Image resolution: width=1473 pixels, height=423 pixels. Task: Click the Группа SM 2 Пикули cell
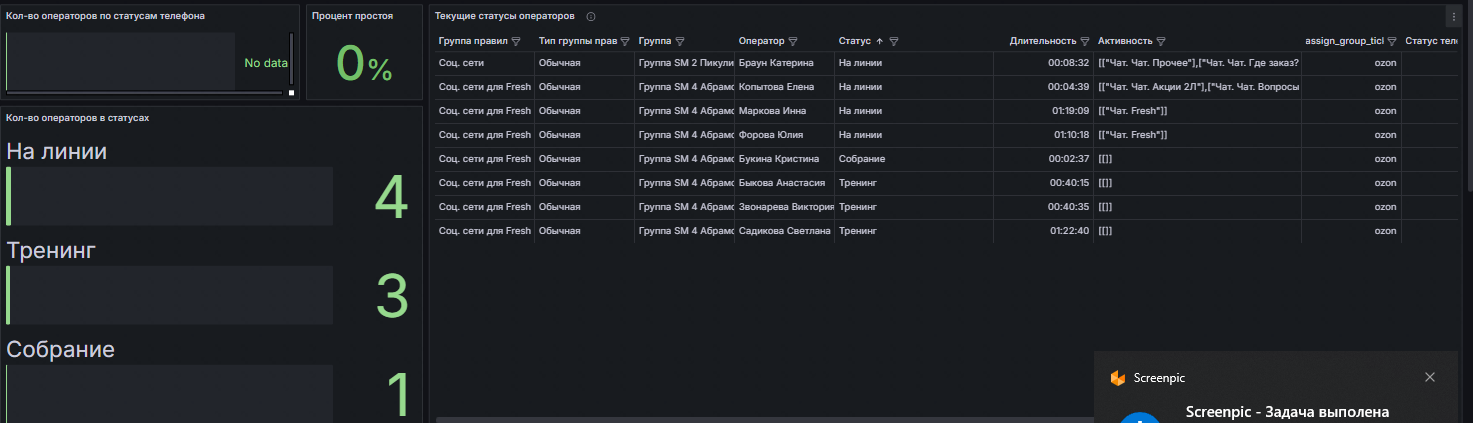684,63
